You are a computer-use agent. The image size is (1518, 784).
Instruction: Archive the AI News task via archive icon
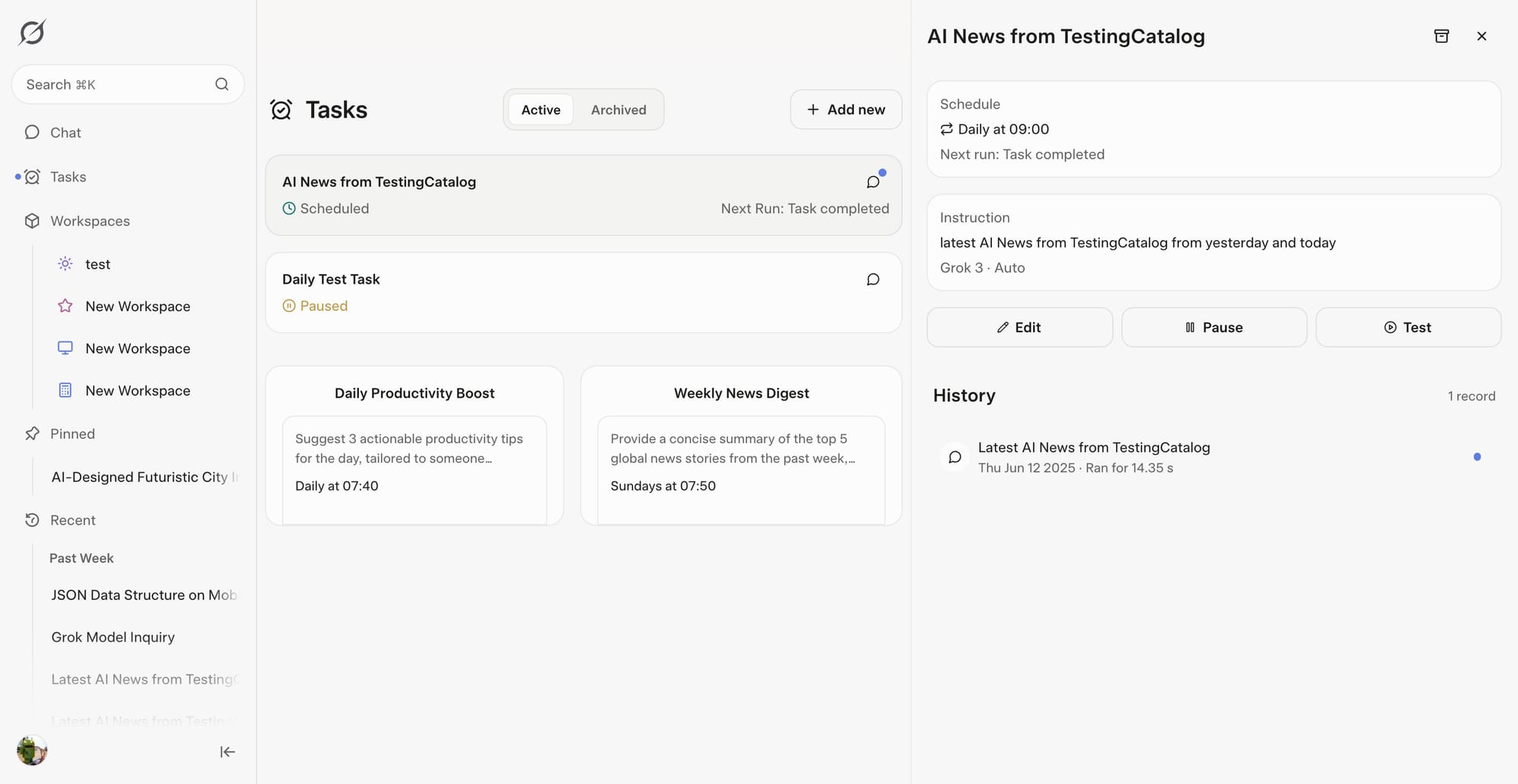[x=1441, y=36]
